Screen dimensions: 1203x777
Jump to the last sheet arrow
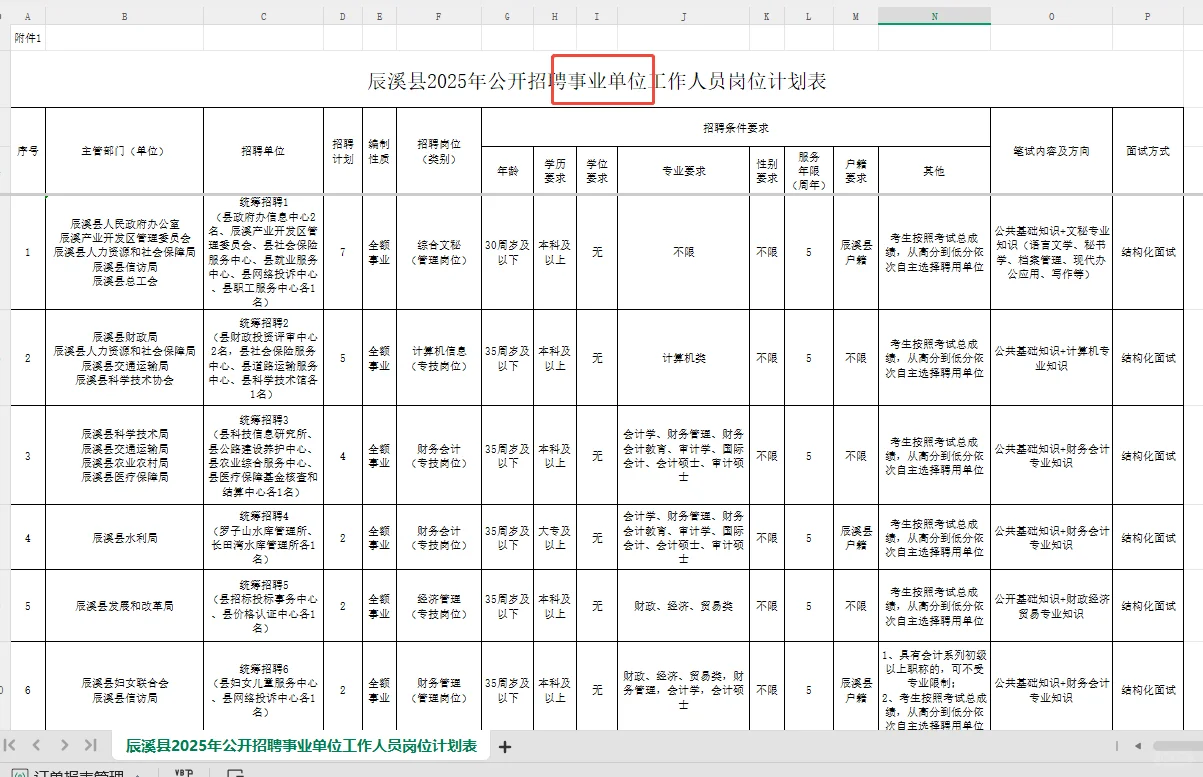click(90, 745)
